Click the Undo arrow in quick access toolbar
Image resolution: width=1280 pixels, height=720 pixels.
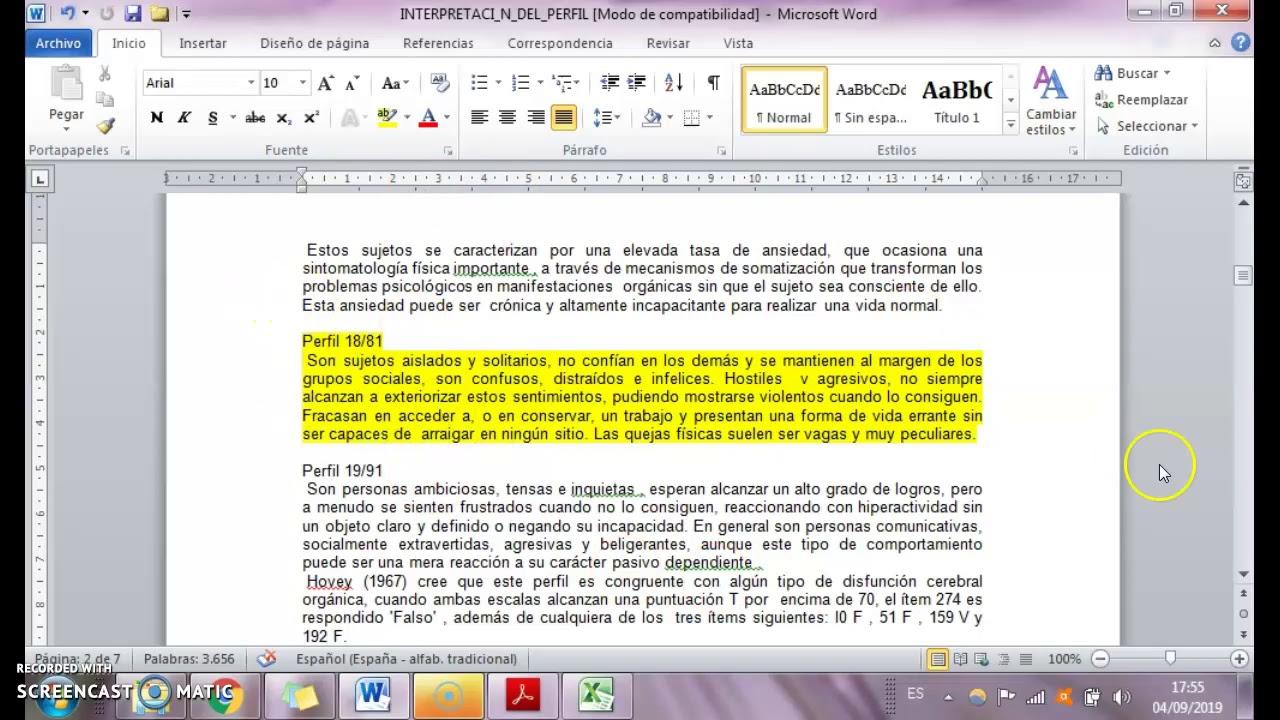coord(67,14)
